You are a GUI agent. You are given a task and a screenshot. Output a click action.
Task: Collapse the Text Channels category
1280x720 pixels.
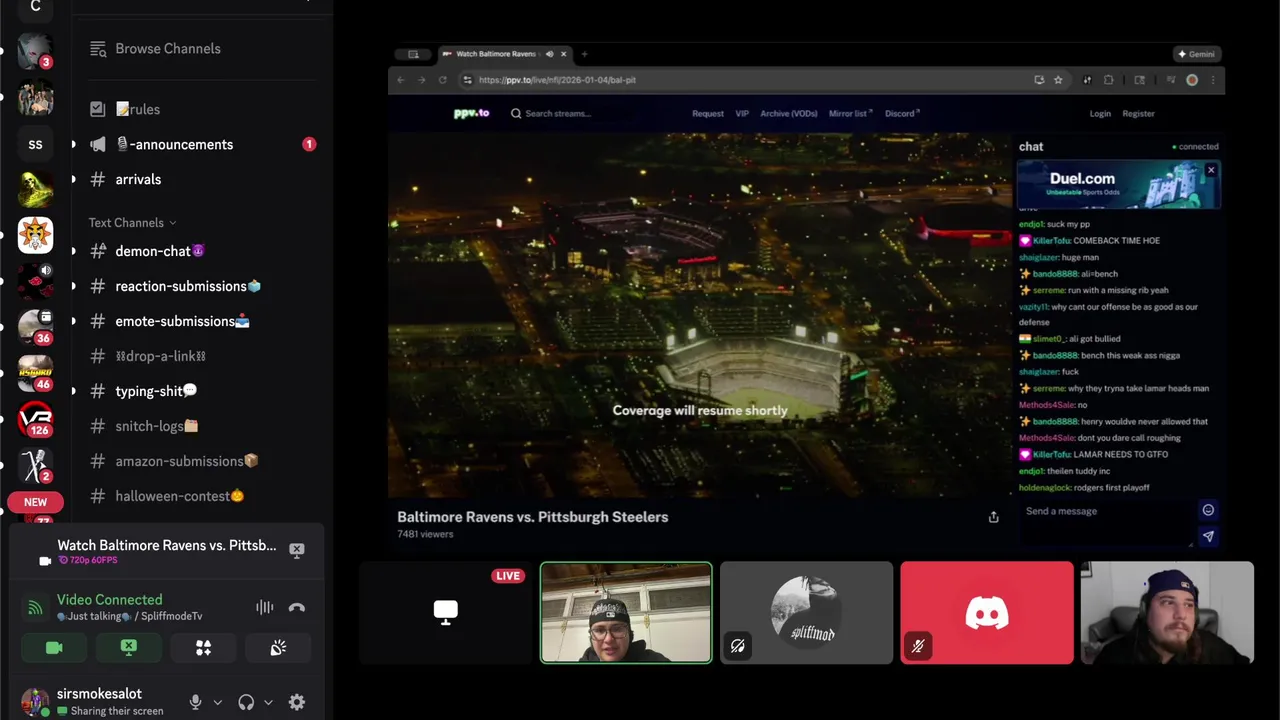point(132,223)
